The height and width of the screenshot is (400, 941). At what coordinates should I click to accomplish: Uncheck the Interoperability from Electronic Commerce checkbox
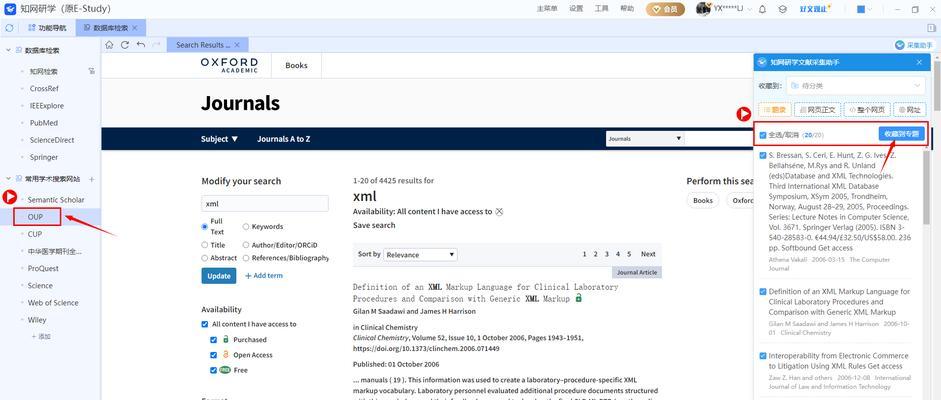tap(763, 356)
